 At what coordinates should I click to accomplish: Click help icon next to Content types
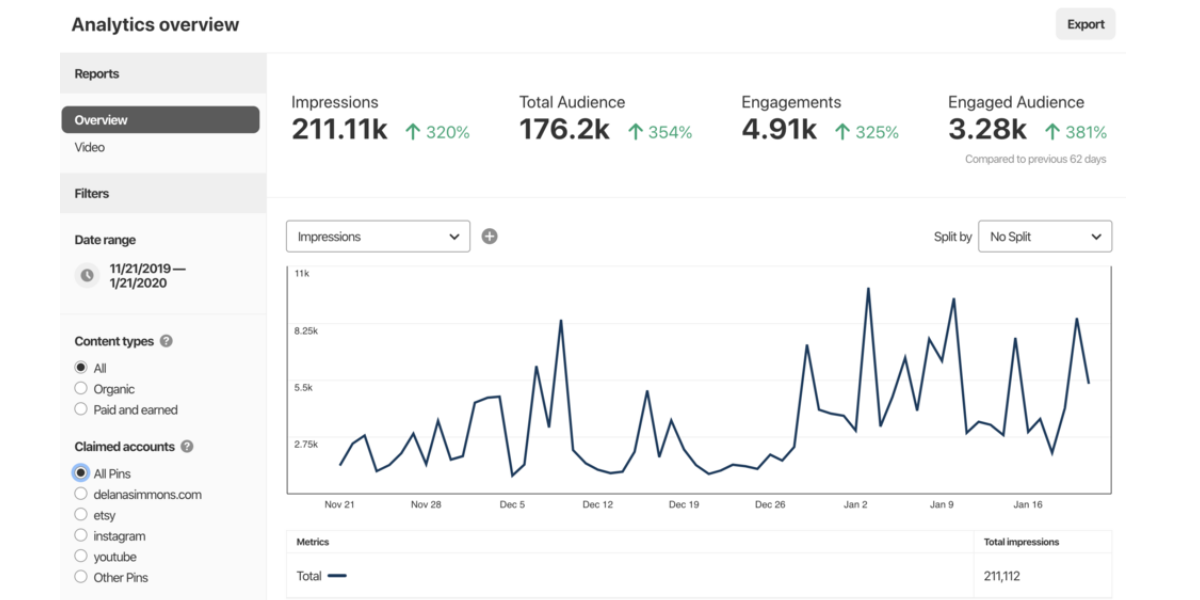pyautogui.click(x=166, y=341)
